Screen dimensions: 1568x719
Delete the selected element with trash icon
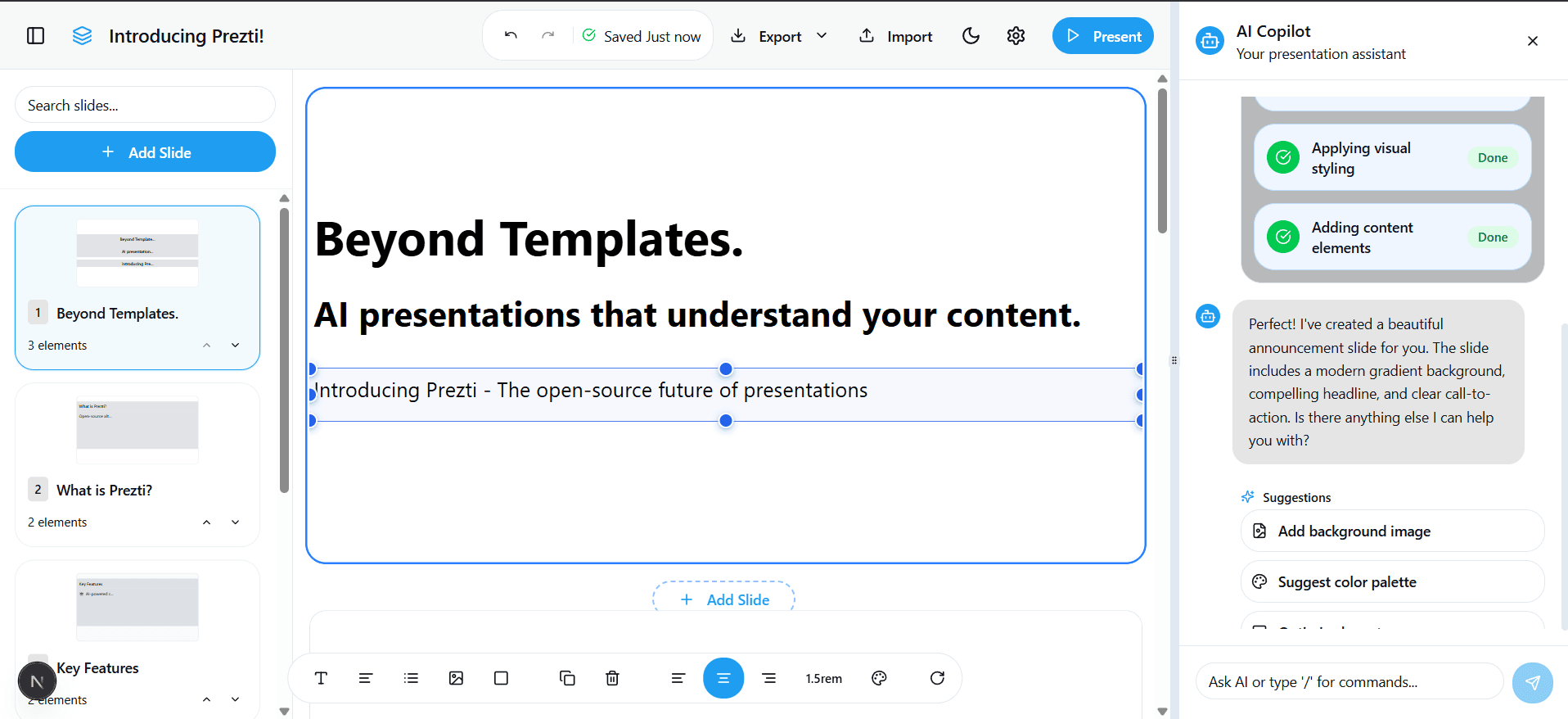(612, 678)
